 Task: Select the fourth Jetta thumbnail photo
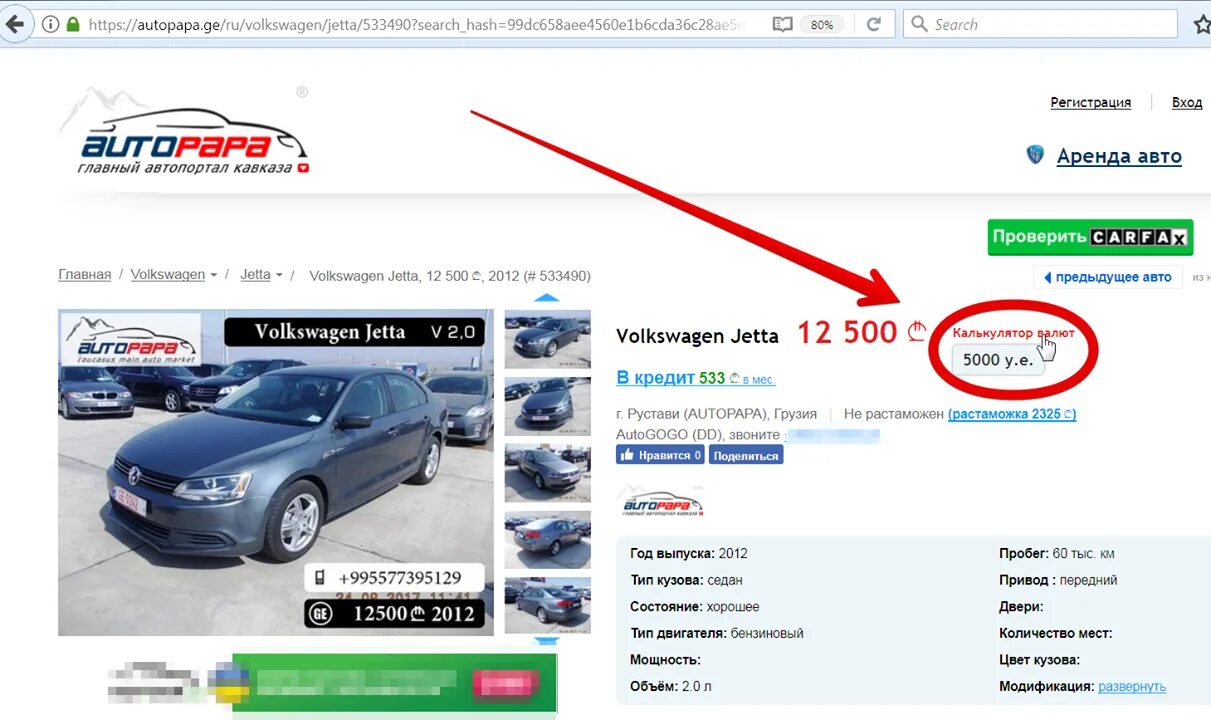click(x=547, y=539)
